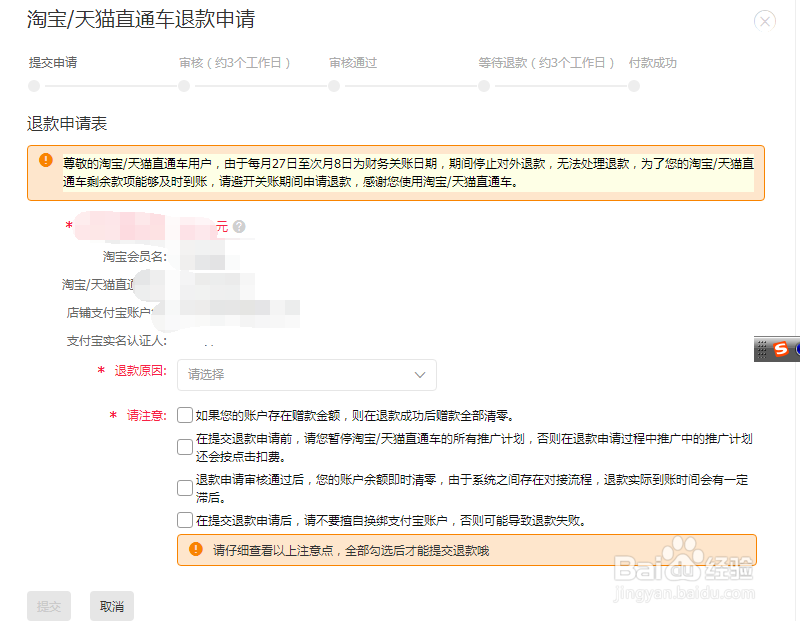Image resolution: width=800 pixels, height=621 pixels.
Task: Click the 财务关账日期 notice text
Action: [408, 172]
